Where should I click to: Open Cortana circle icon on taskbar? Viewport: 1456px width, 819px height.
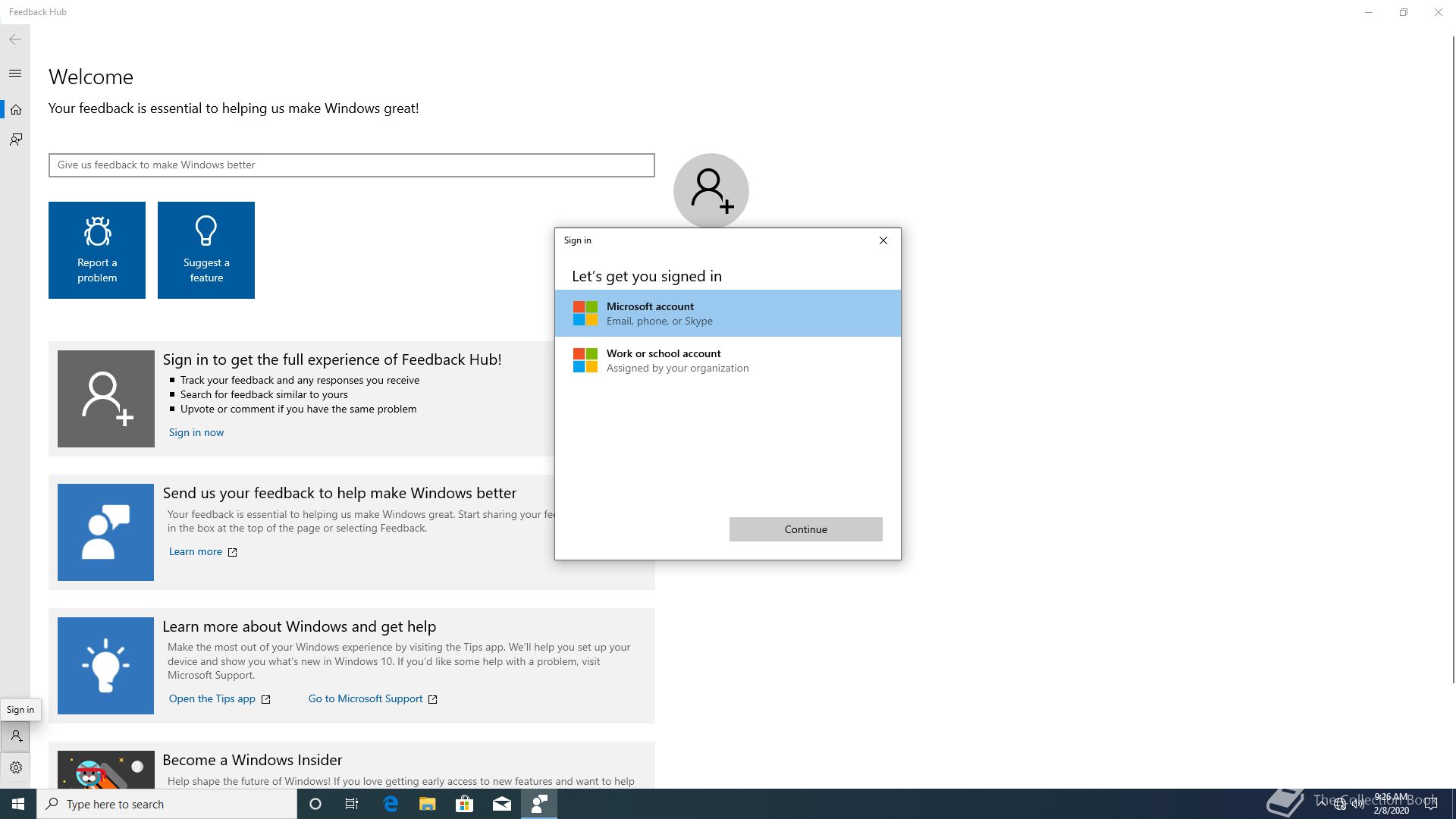pyautogui.click(x=315, y=804)
